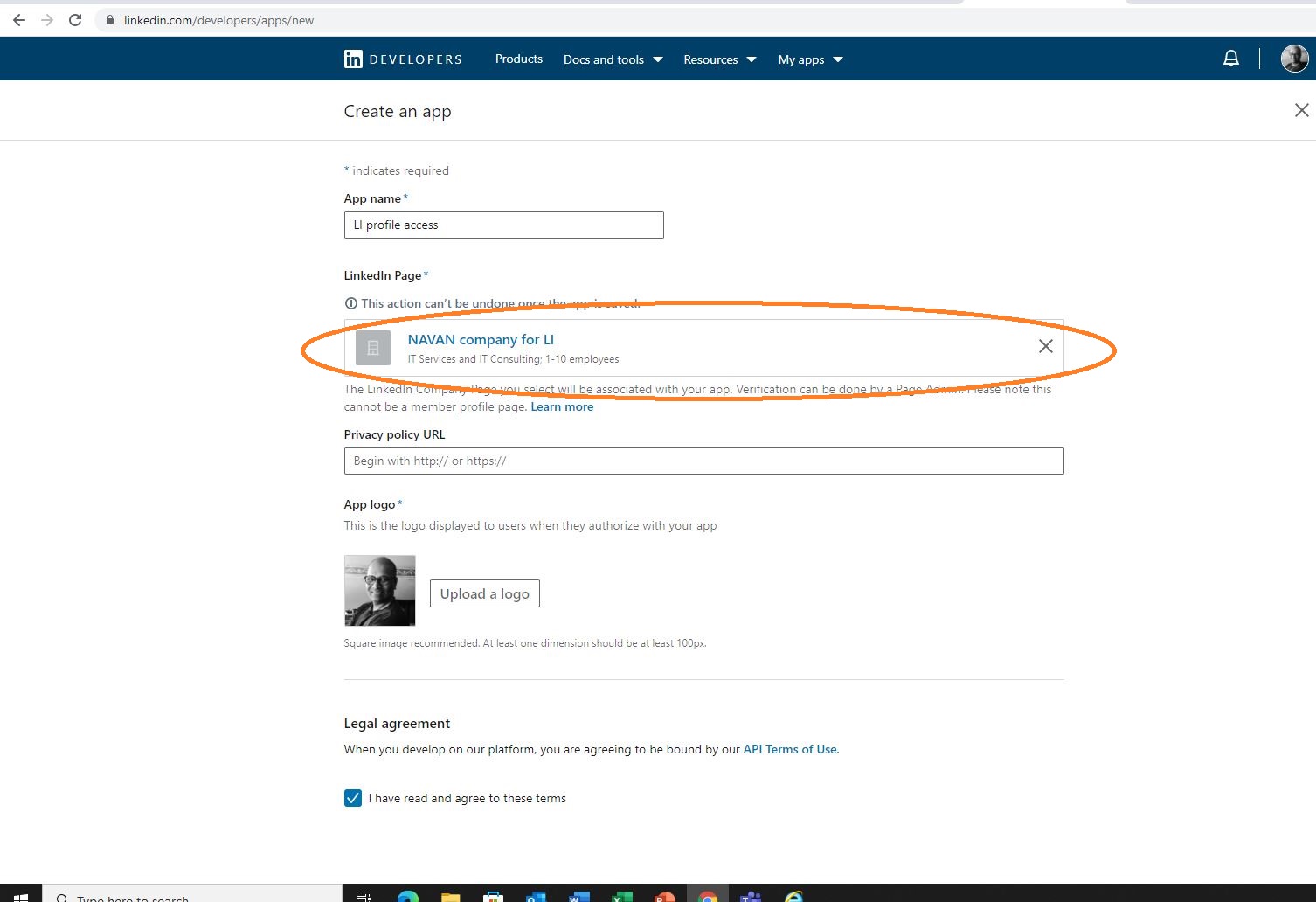Viewport: 1316px width, 902px height.
Task: Click the LinkedIn Developers logo
Action: coord(403,59)
